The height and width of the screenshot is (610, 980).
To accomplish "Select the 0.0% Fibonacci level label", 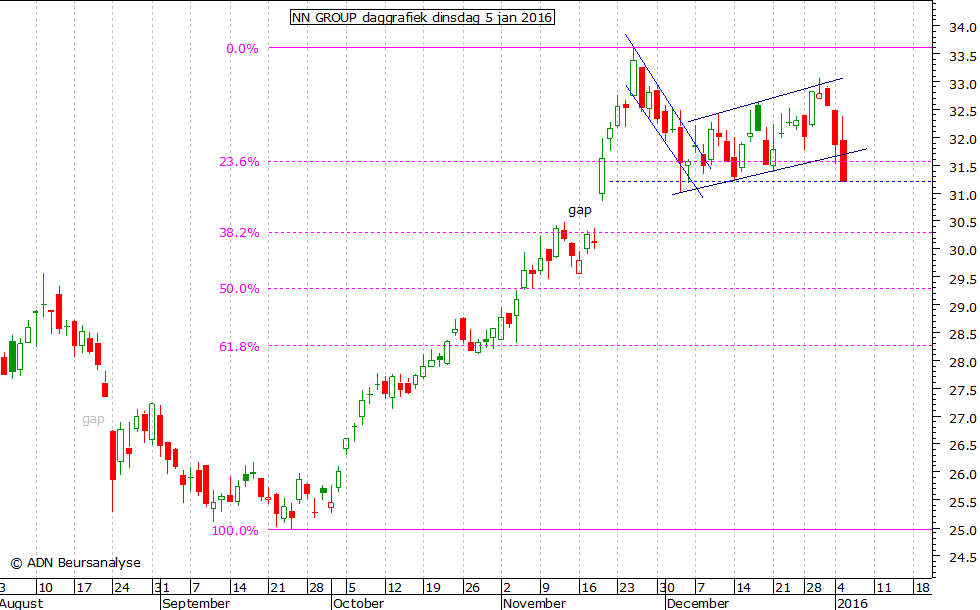I will 242,49.
